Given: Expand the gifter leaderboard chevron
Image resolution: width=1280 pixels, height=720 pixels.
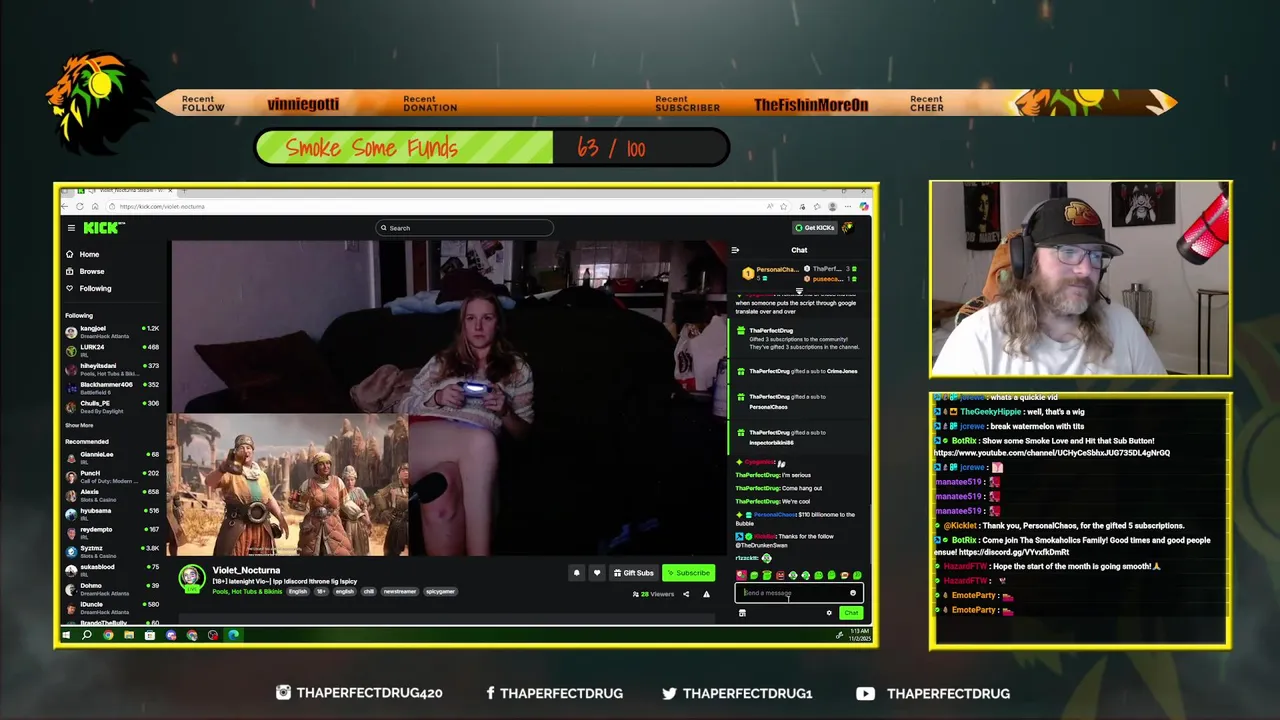Looking at the screenshot, I should coord(799,291).
